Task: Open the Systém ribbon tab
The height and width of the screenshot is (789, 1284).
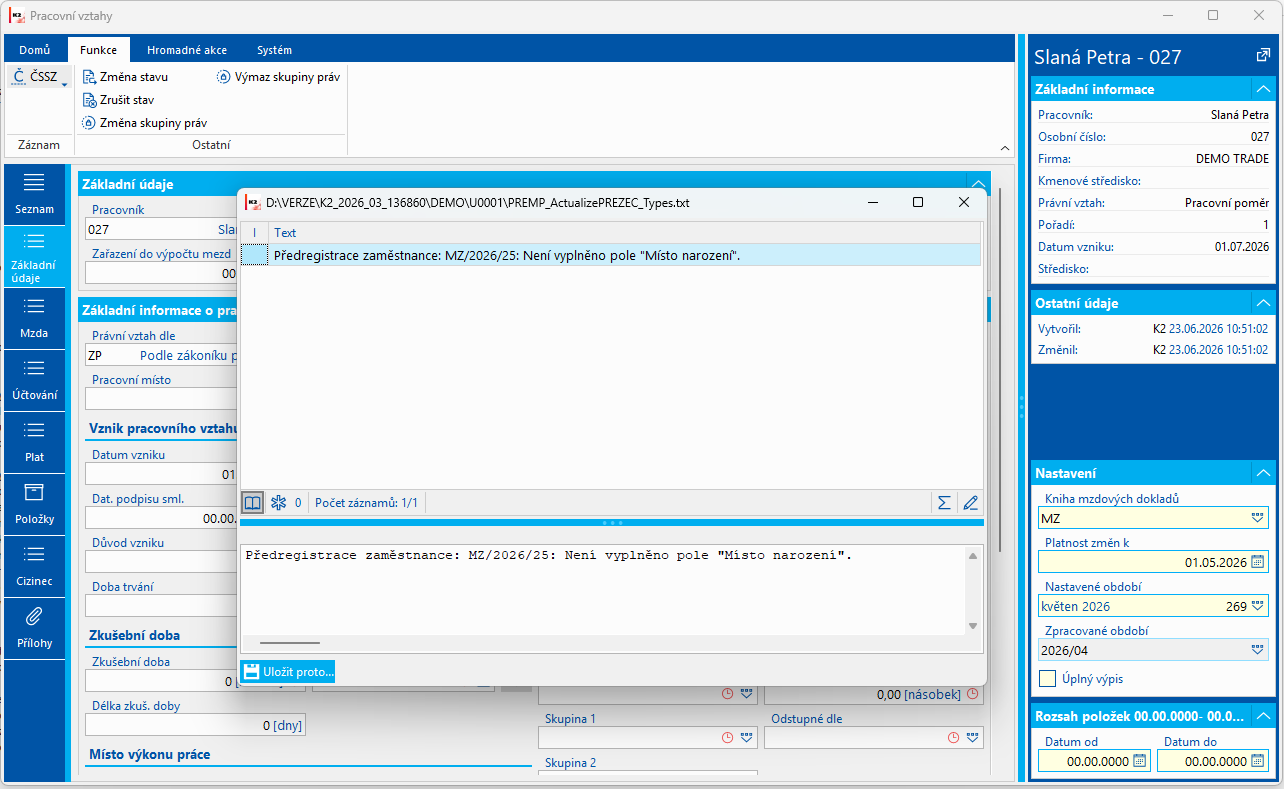Action: click(x=274, y=50)
